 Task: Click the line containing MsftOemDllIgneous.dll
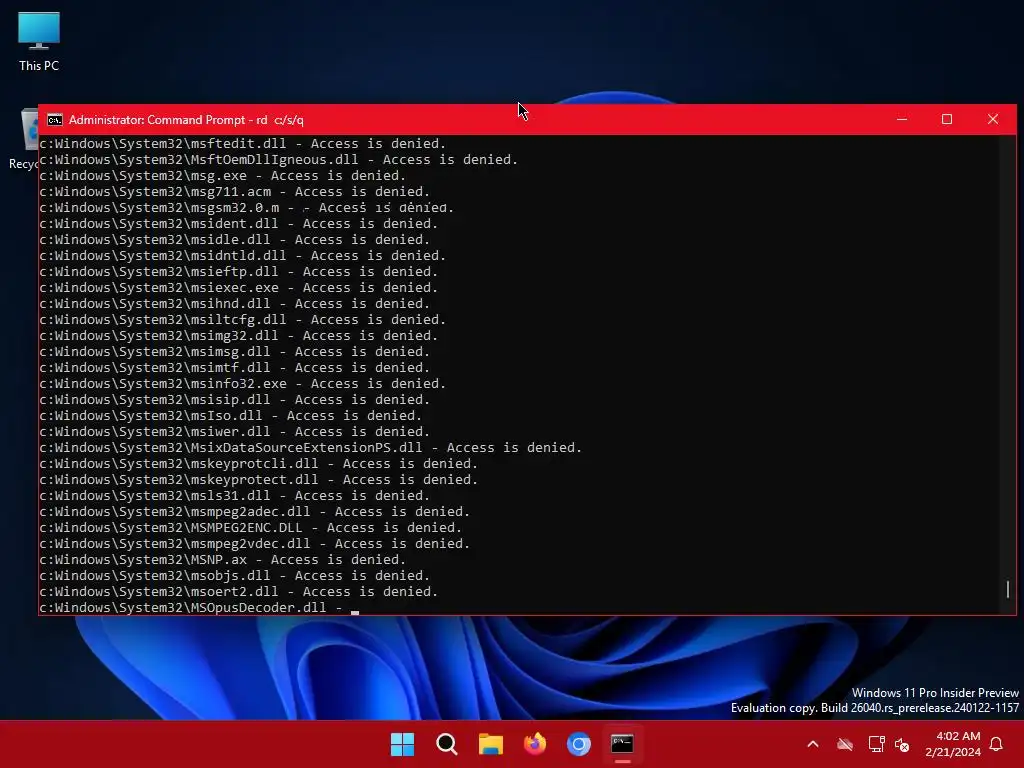pyautogui.click(x=279, y=159)
